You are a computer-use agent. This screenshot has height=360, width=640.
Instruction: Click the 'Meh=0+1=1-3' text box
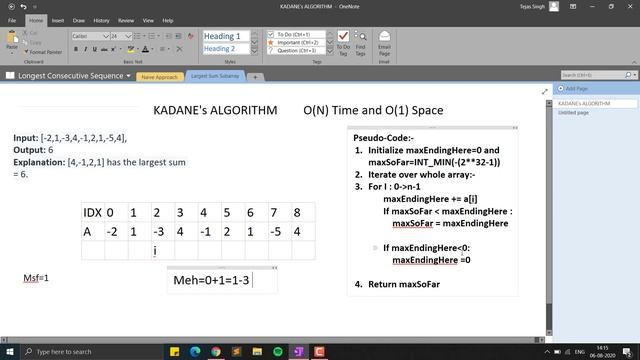point(222,280)
